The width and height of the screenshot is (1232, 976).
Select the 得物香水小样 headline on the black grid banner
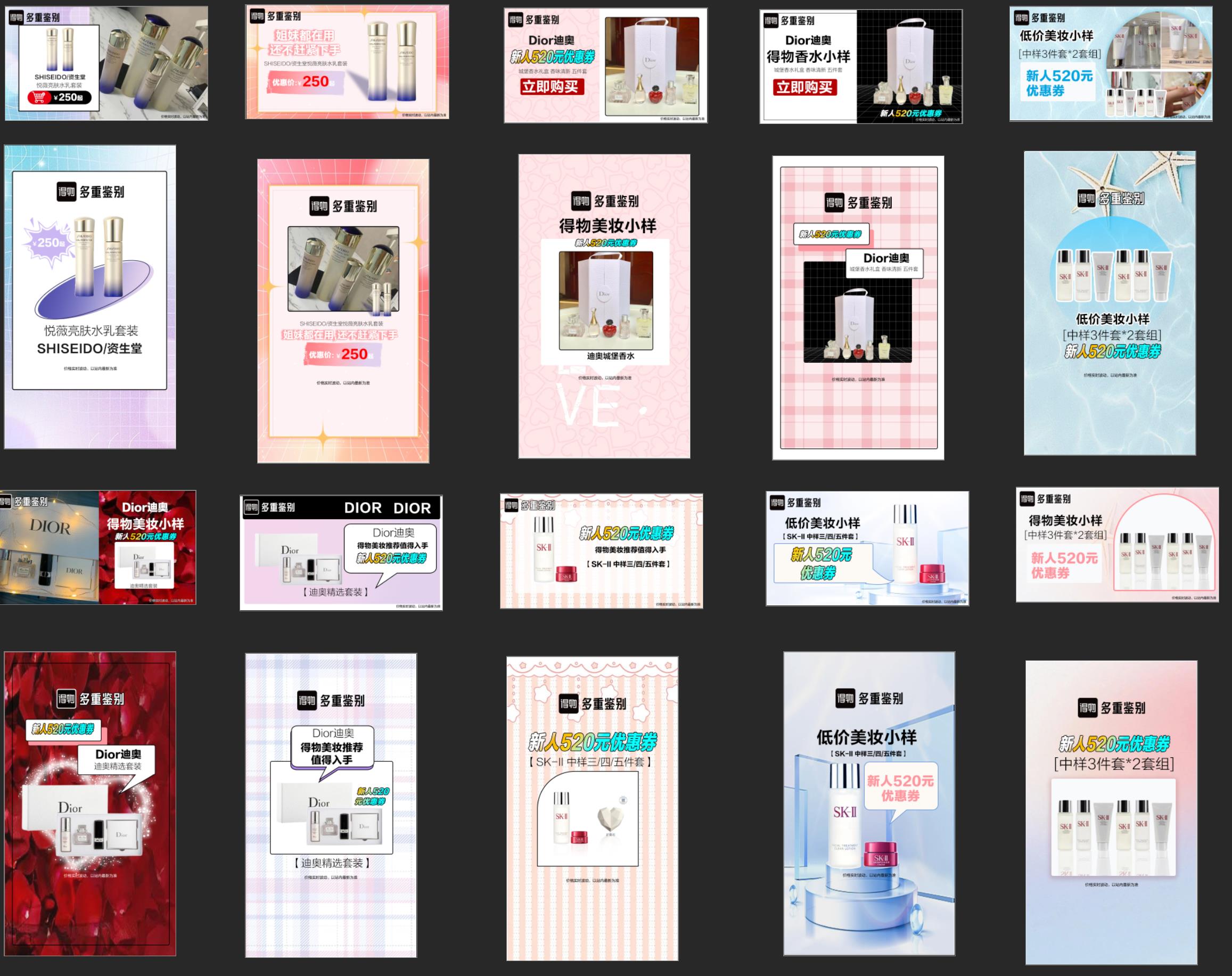[x=808, y=56]
